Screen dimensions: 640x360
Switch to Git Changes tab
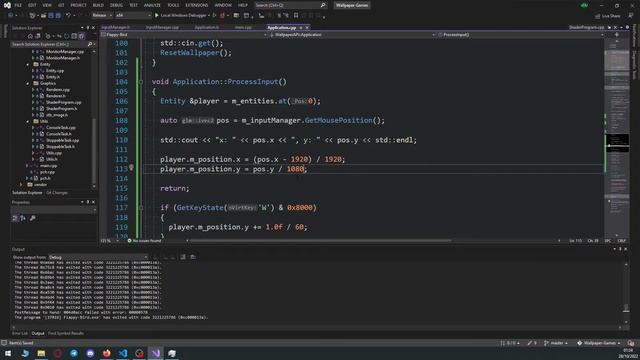[x=57, y=193]
